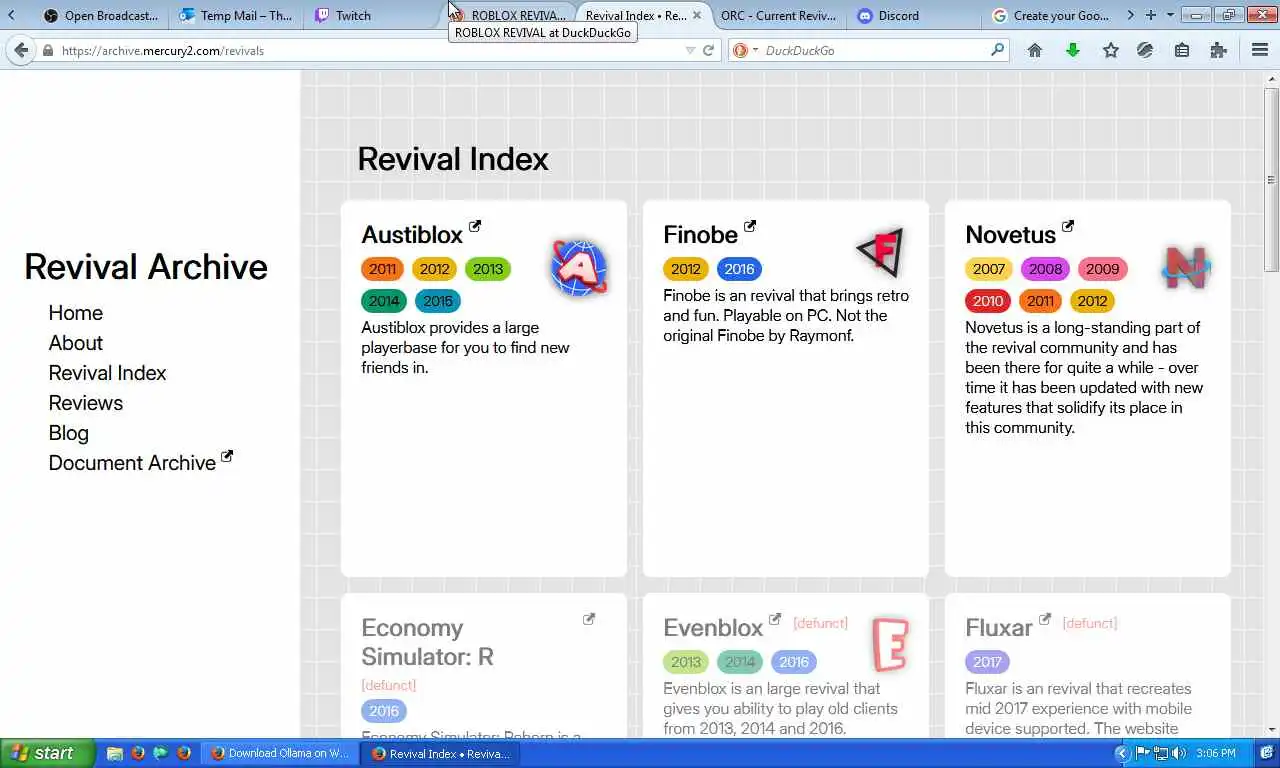Click Austiblox 2013 green tag

coord(487,269)
